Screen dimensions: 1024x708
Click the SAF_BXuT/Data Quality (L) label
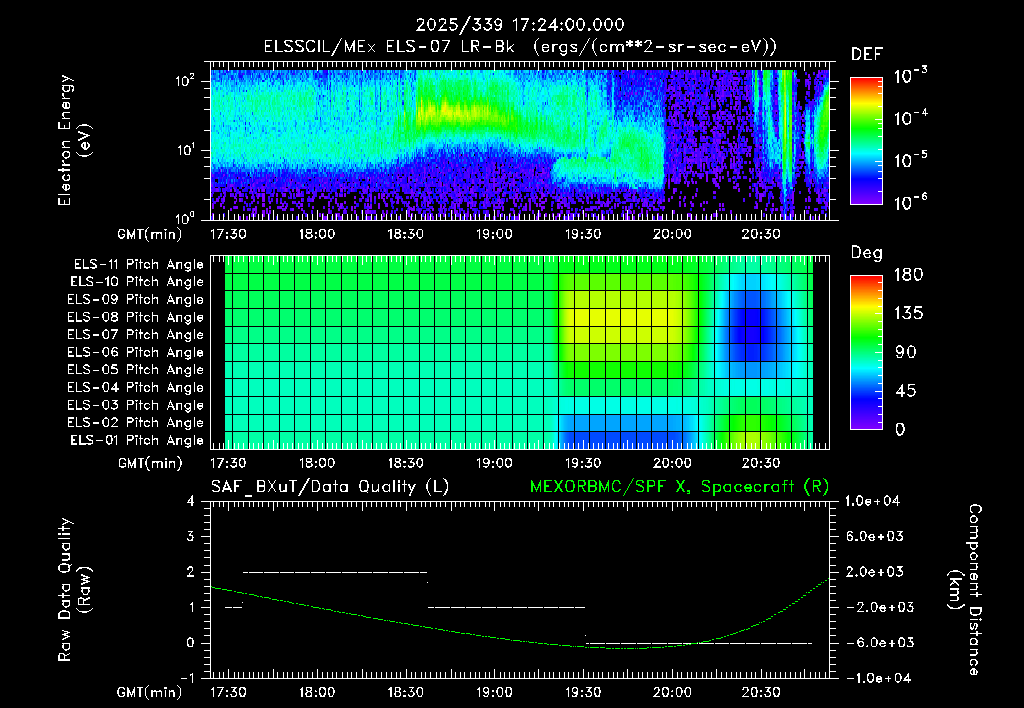[330, 487]
